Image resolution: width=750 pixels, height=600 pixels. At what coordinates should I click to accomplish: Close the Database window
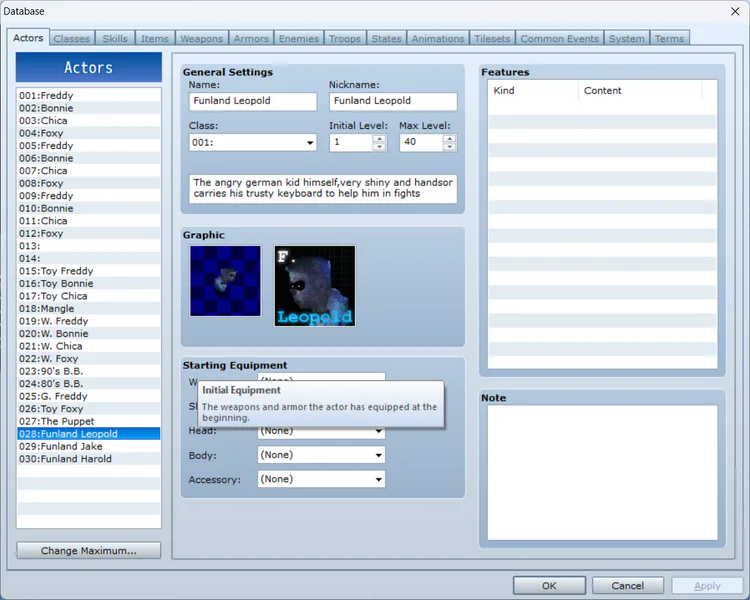(x=735, y=11)
